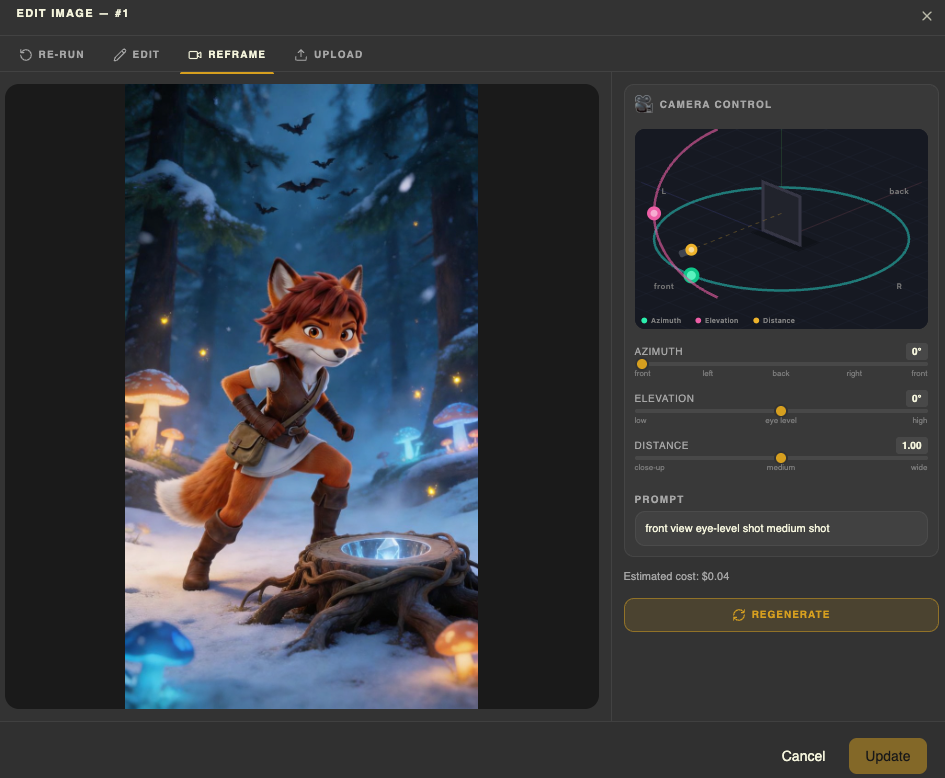Click into the Prompt text field
This screenshot has height=778, width=945.
click(781, 528)
